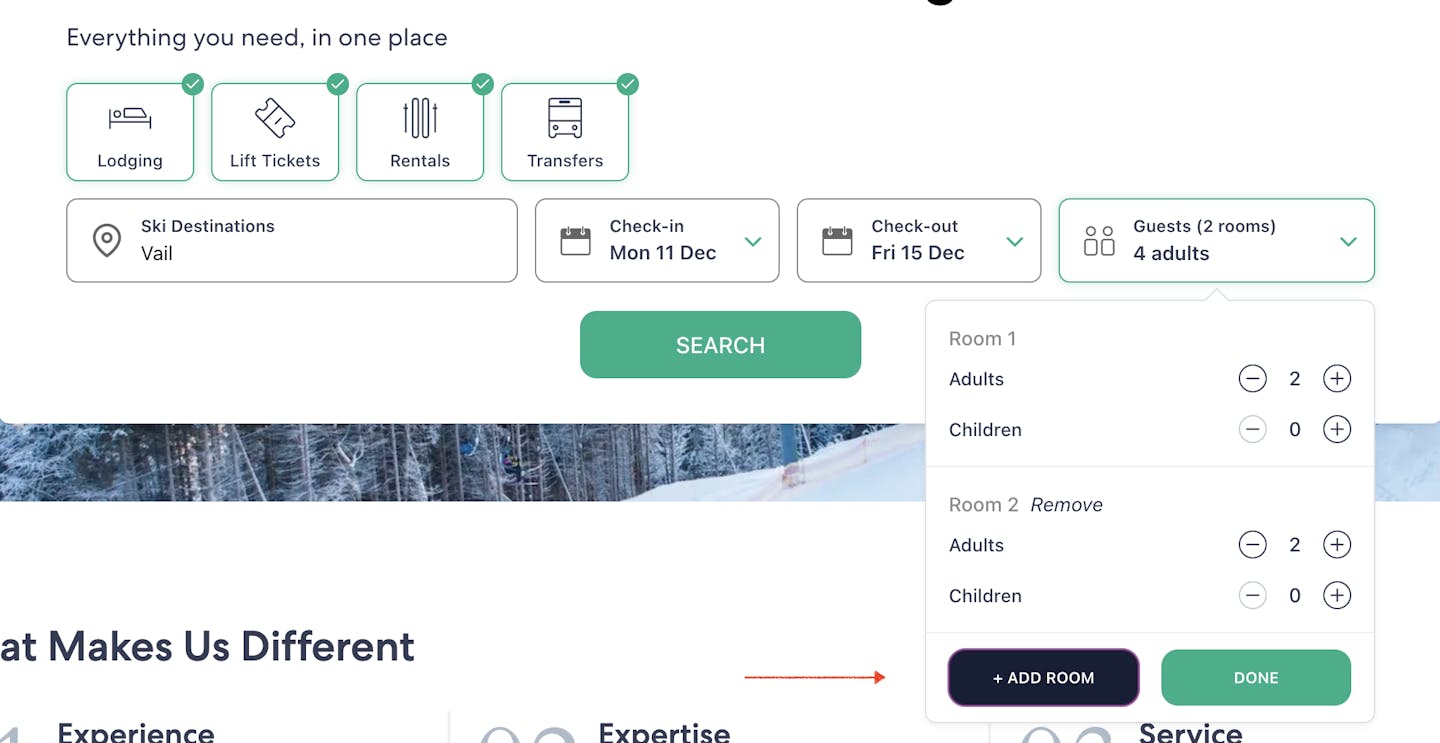The height and width of the screenshot is (743, 1440).
Task: Click the Check-out calendar icon
Action: coord(837,241)
